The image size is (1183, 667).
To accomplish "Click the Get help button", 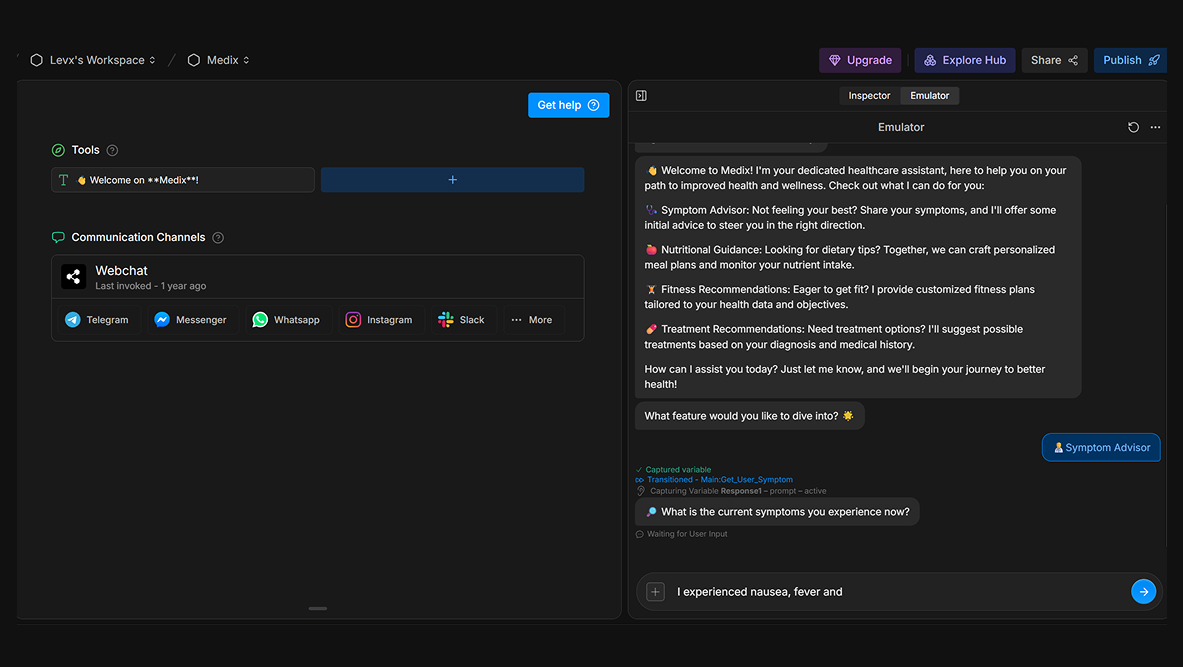I will (568, 105).
